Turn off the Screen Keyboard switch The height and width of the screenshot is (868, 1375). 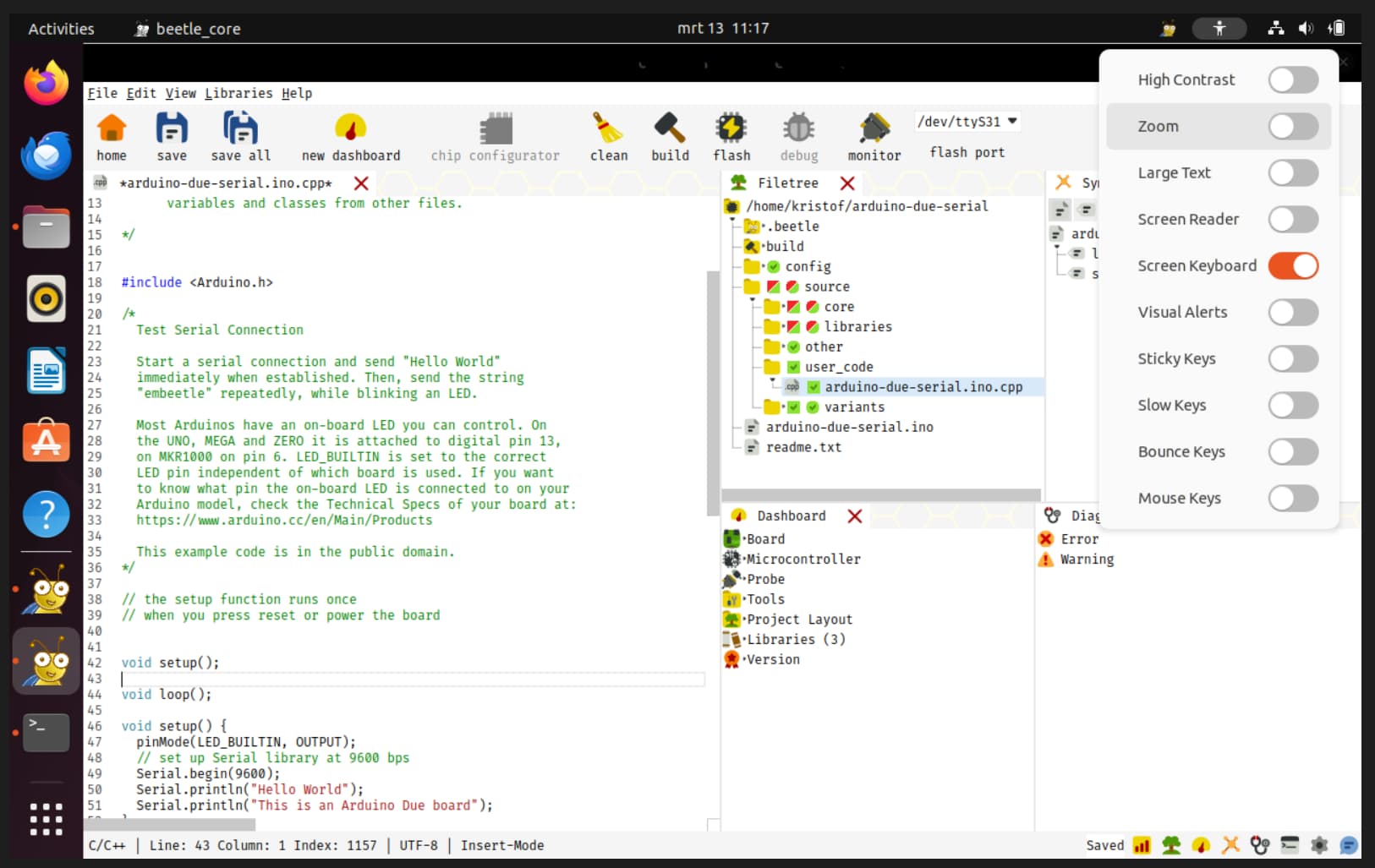click(x=1292, y=266)
